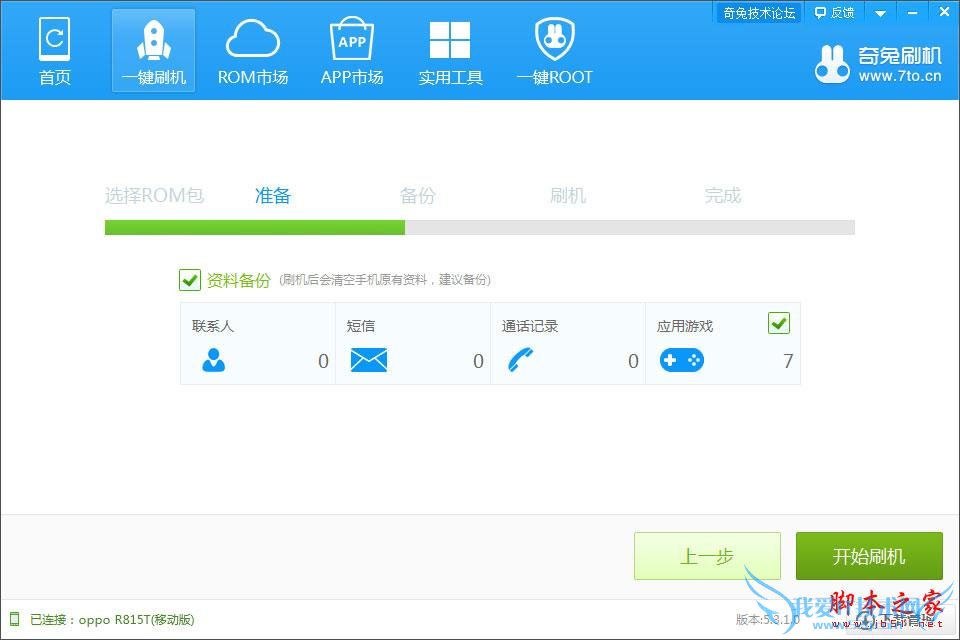Start 一键ROOT with the root icon
Screen dimensions: 960x640
pyautogui.click(x=554, y=48)
